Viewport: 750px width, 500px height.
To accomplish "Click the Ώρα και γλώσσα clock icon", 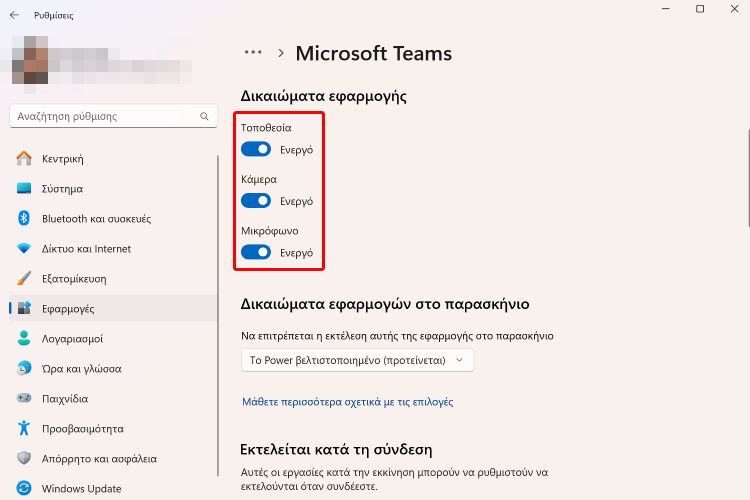I will click(24, 368).
